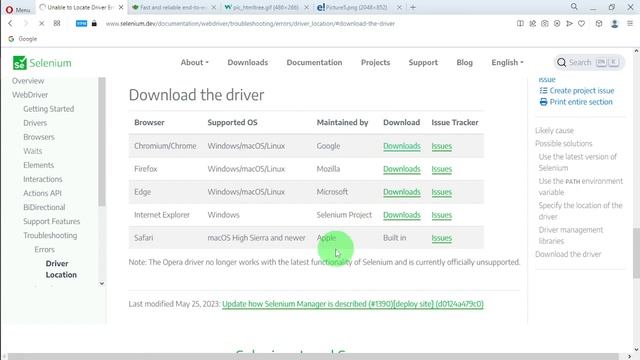Open the last modified commit link
640x360 pixels.
[x=353, y=304]
